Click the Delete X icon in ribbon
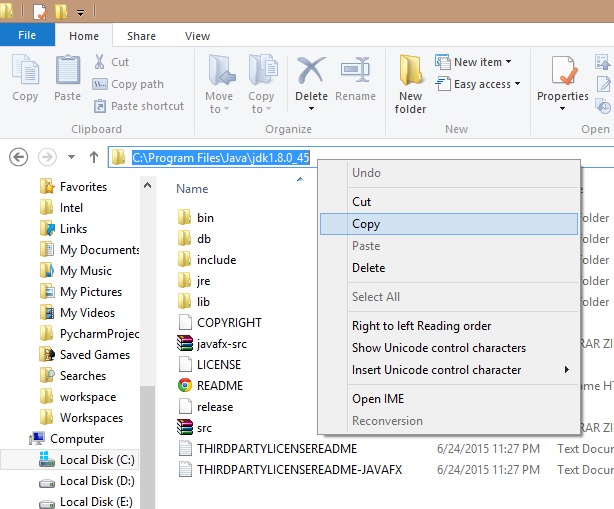The width and height of the screenshot is (614, 509). 311,70
